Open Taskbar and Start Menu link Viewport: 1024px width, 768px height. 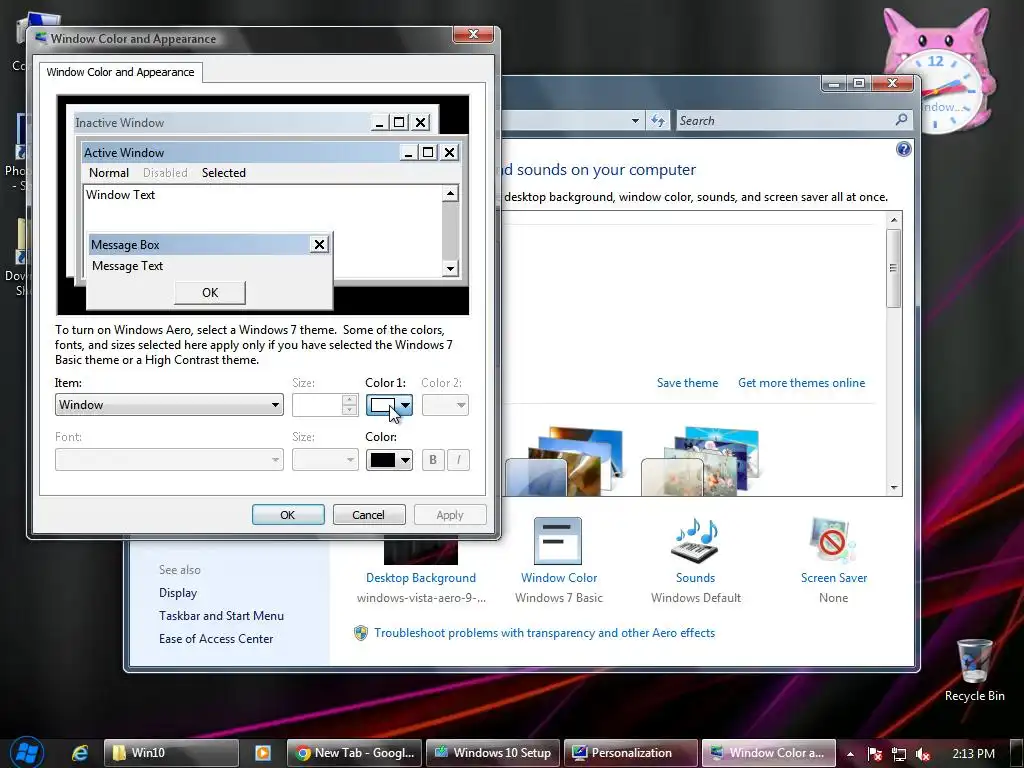(x=221, y=616)
